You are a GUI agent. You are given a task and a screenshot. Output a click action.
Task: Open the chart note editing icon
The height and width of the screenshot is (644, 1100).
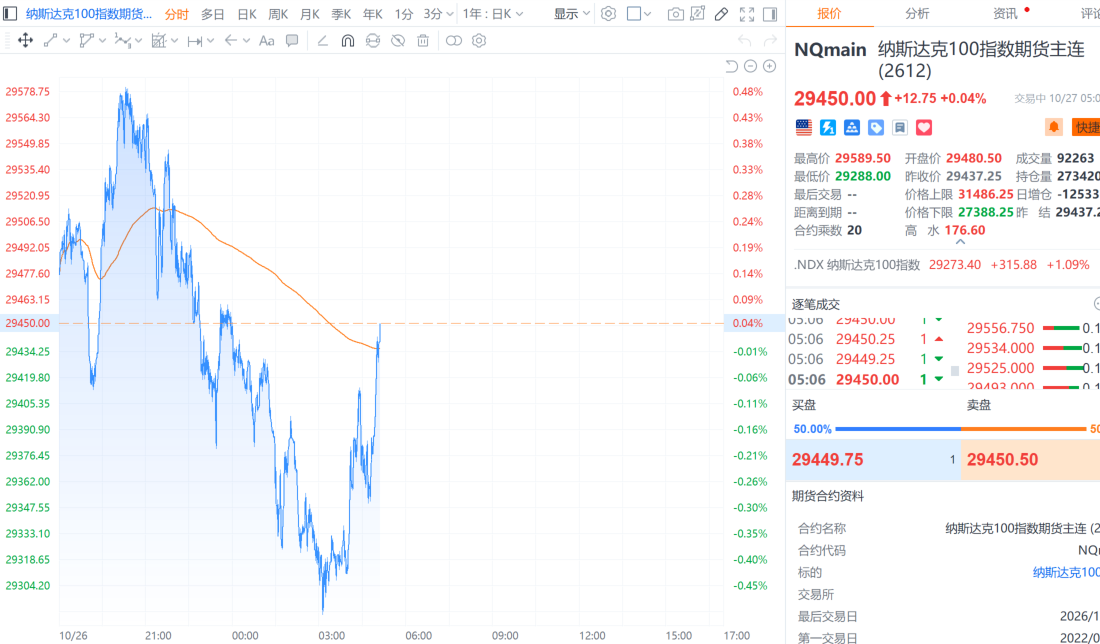(697, 14)
